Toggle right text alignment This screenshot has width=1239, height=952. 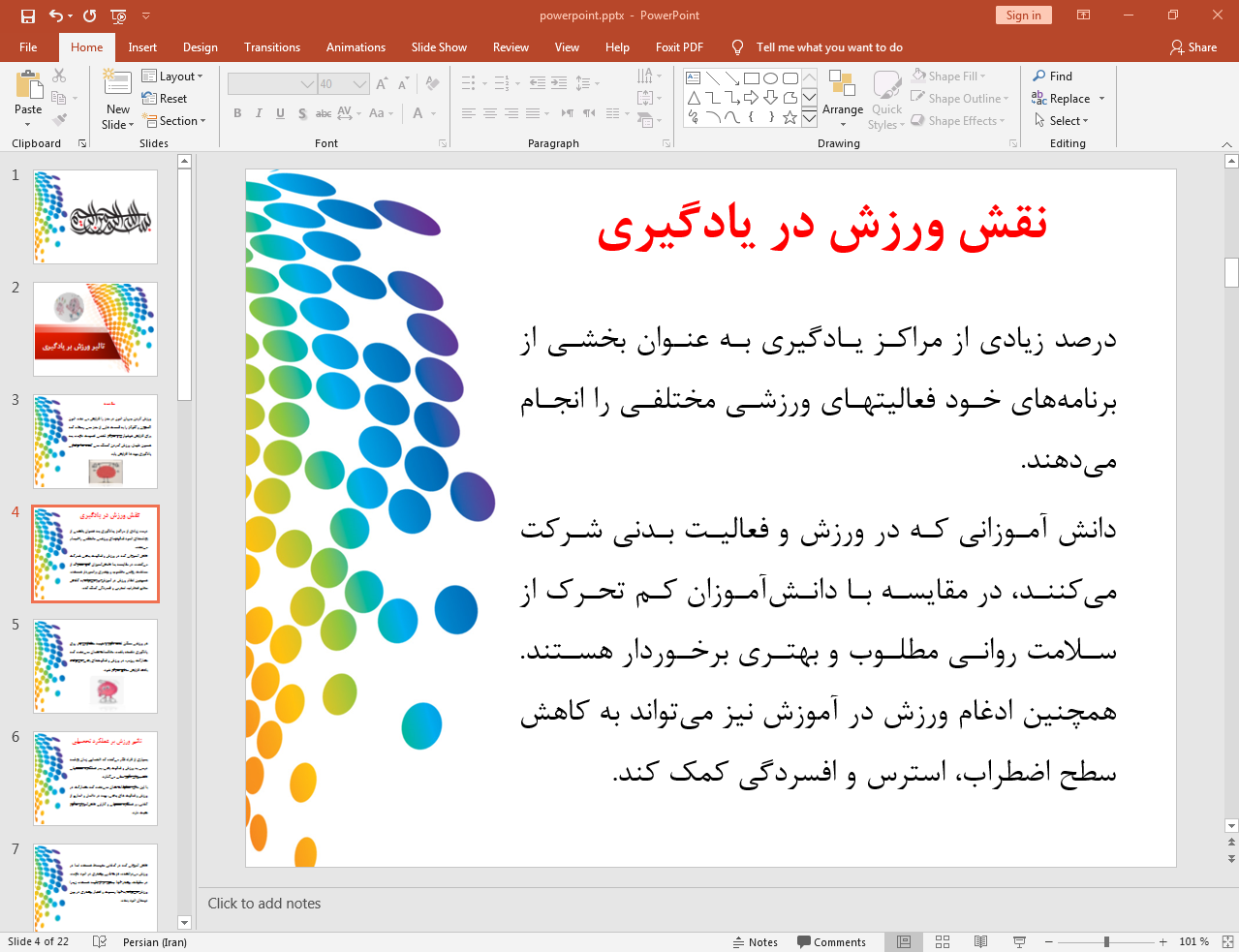coord(511,113)
